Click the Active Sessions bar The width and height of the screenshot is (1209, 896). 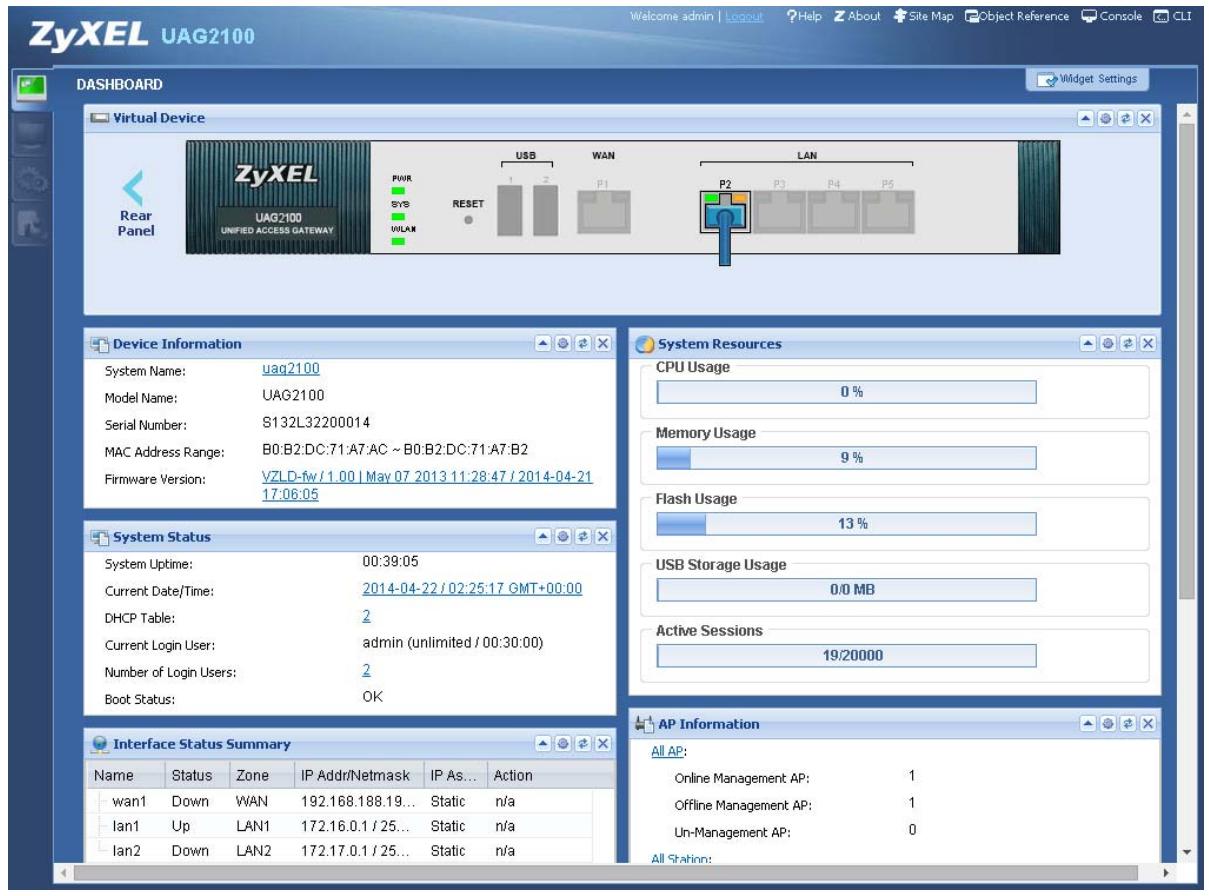[846, 656]
